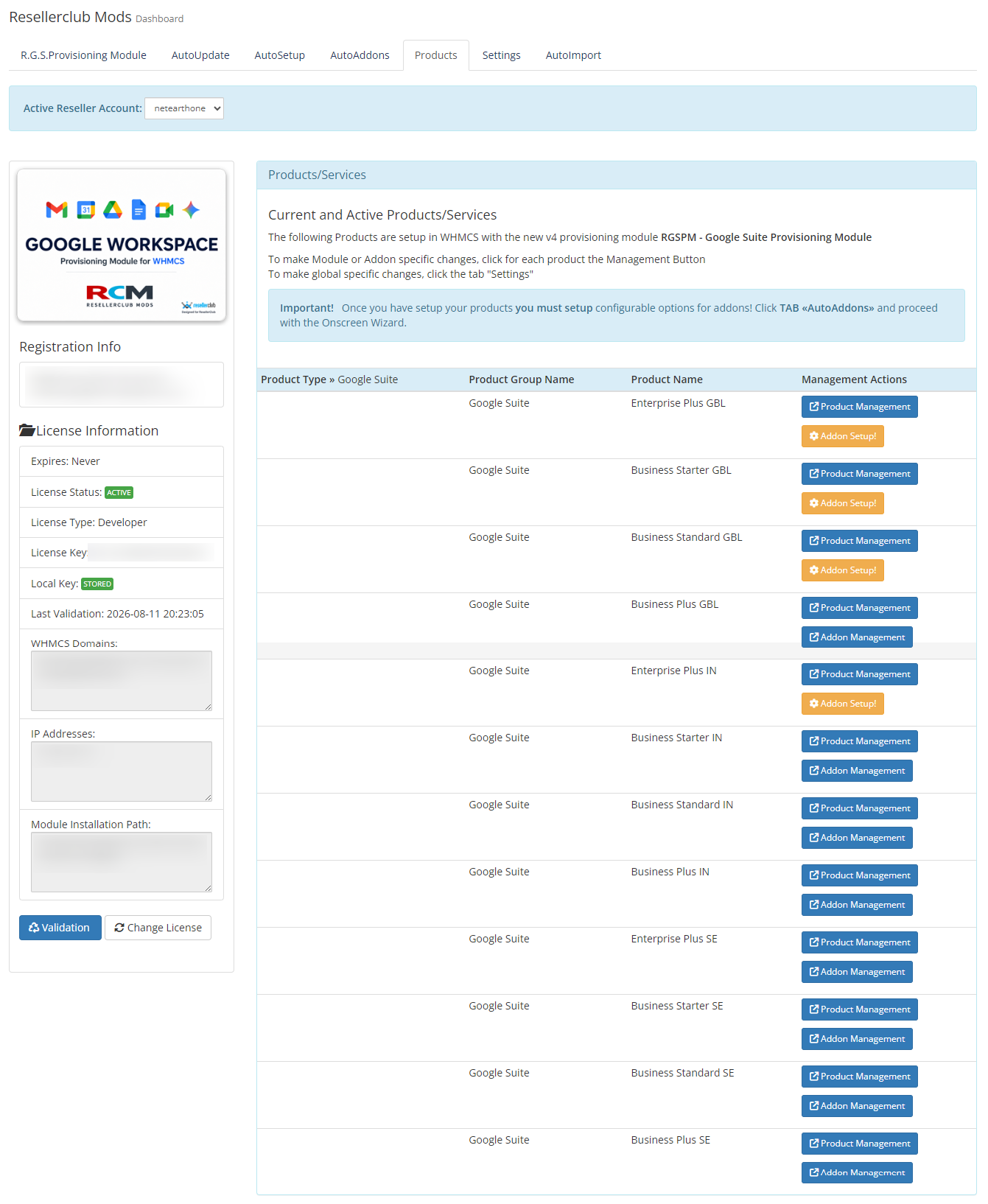Image resolution: width=988 pixels, height=1204 pixels.
Task: Open Product Management for Business Plus IN
Action: coord(860,875)
